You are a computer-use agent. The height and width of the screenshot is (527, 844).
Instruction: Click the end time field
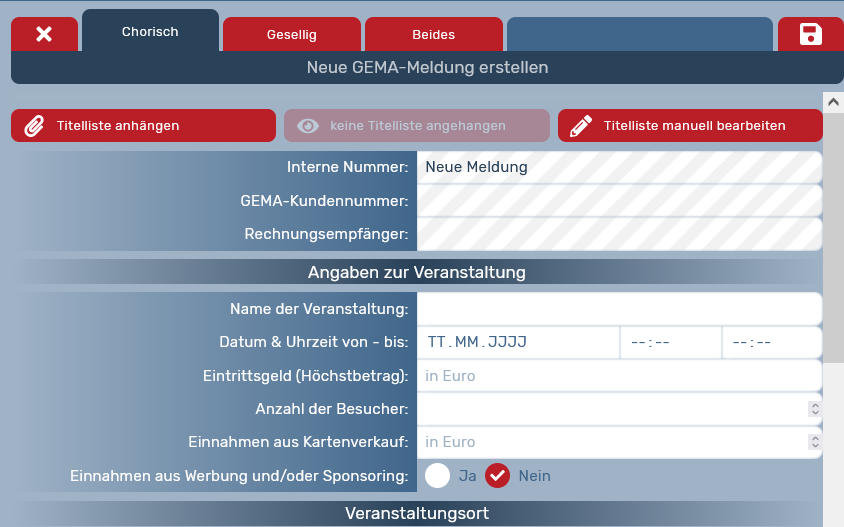[x=771, y=342]
